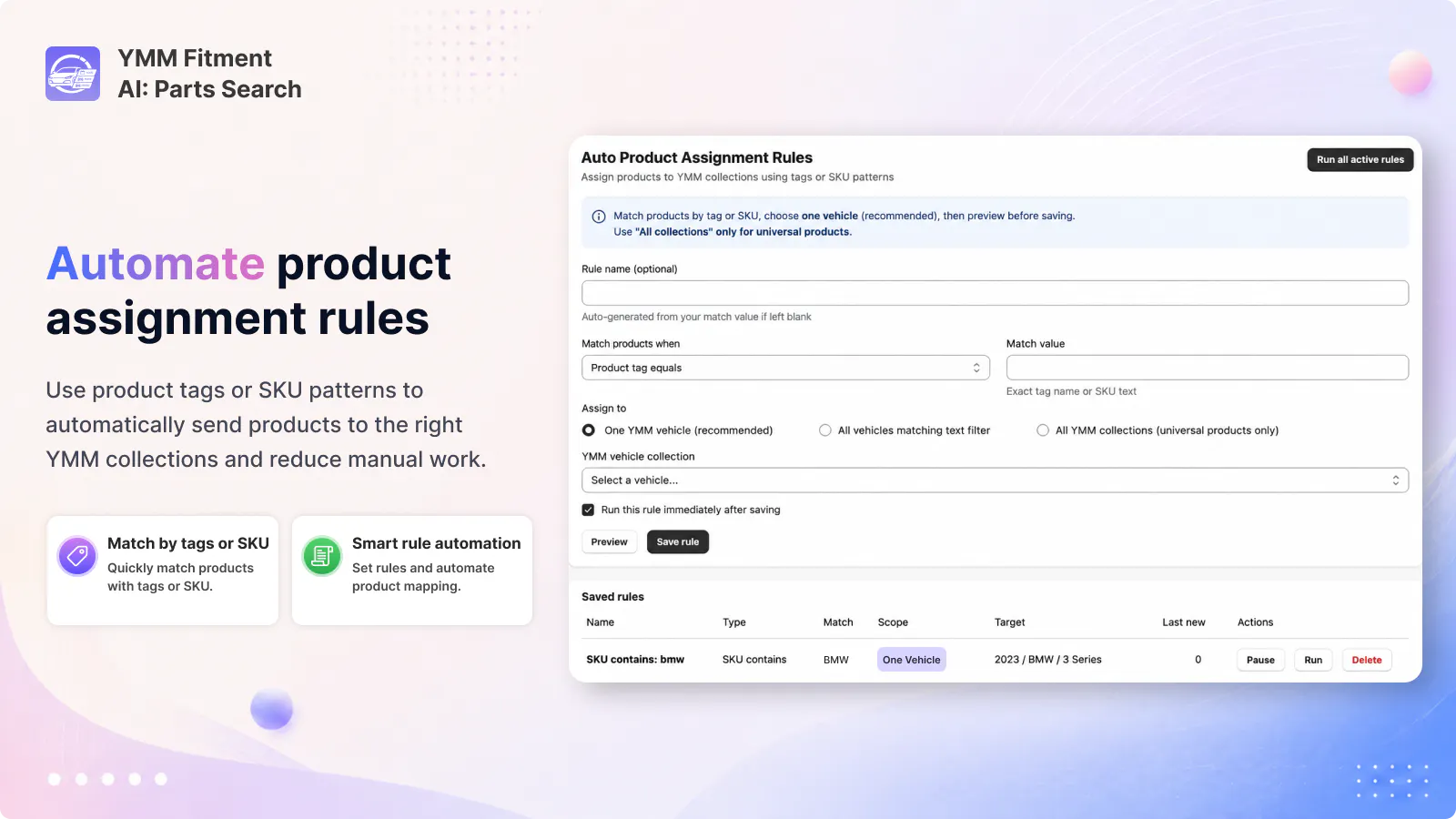Click 'Assign products to YMM collections' subtitle
1456x819 pixels.
coord(737,177)
